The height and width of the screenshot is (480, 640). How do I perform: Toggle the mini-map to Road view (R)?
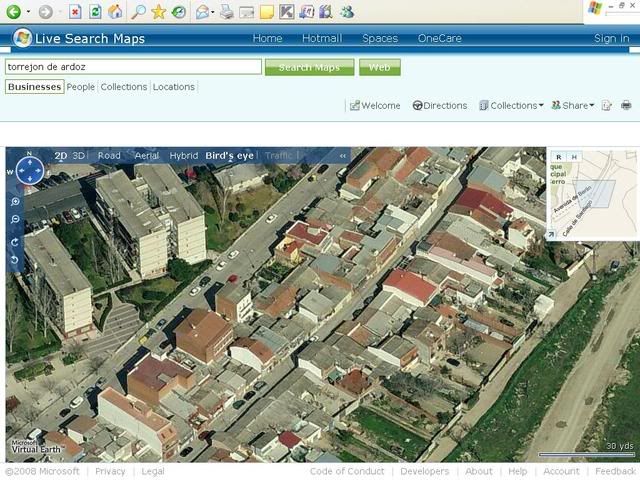pyautogui.click(x=558, y=157)
